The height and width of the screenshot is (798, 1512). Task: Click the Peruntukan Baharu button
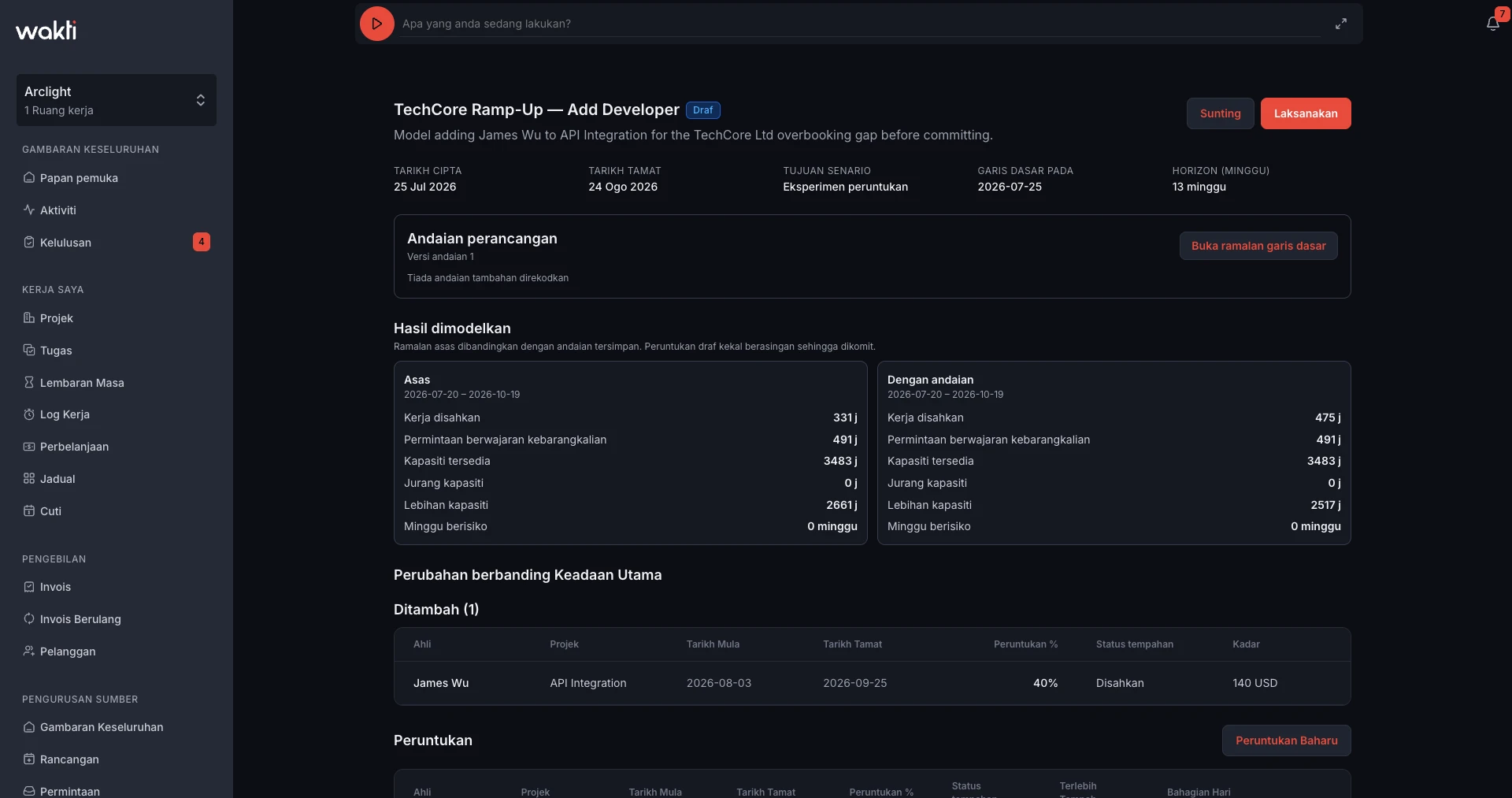tap(1286, 740)
